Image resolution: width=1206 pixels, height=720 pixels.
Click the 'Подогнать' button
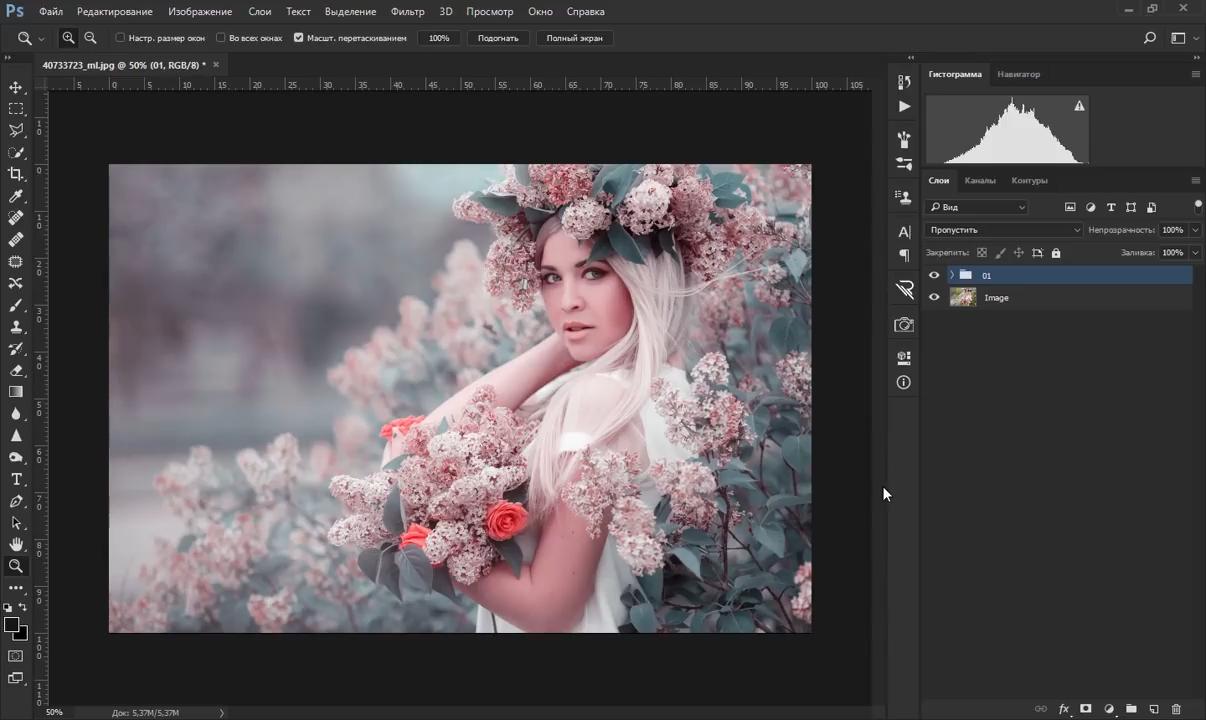click(498, 38)
